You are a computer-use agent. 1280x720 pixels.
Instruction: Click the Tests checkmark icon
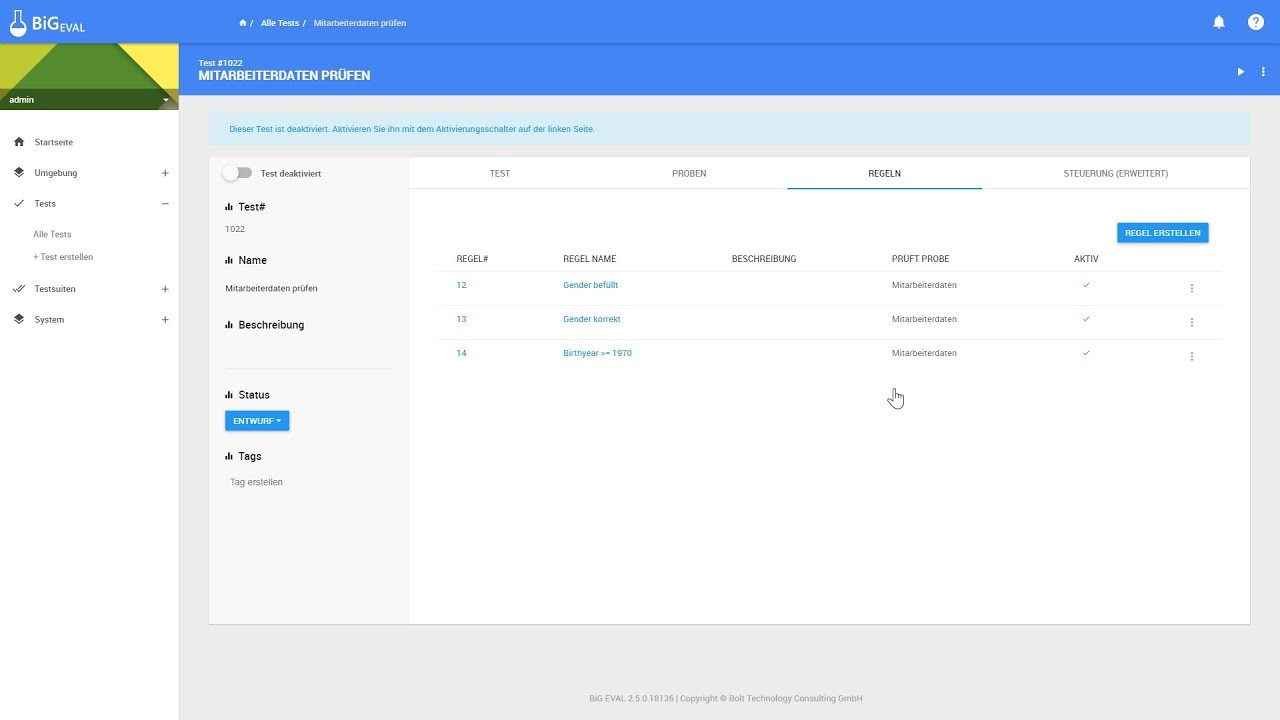click(x=19, y=203)
